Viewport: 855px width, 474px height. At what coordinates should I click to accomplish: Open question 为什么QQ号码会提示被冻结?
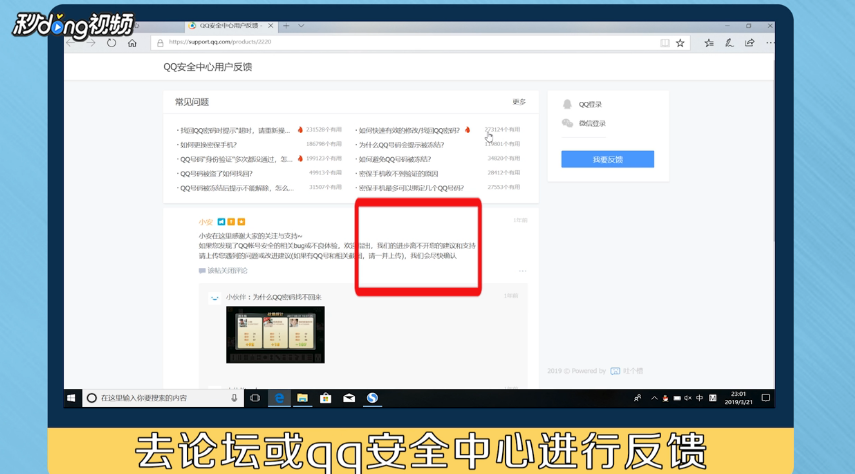(x=401, y=145)
